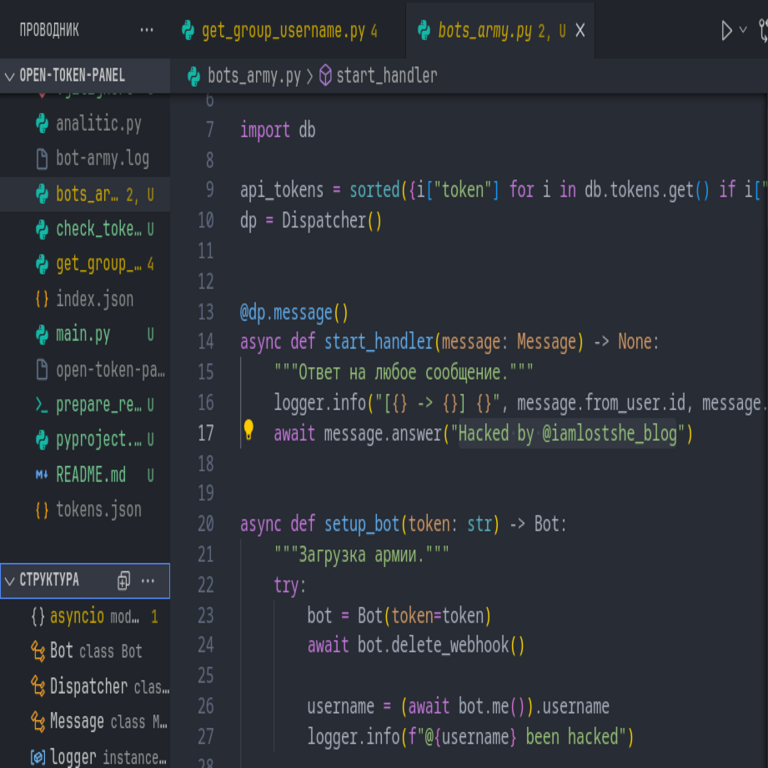Click the Run Python file play icon

pyautogui.click(x=726, y=31)
